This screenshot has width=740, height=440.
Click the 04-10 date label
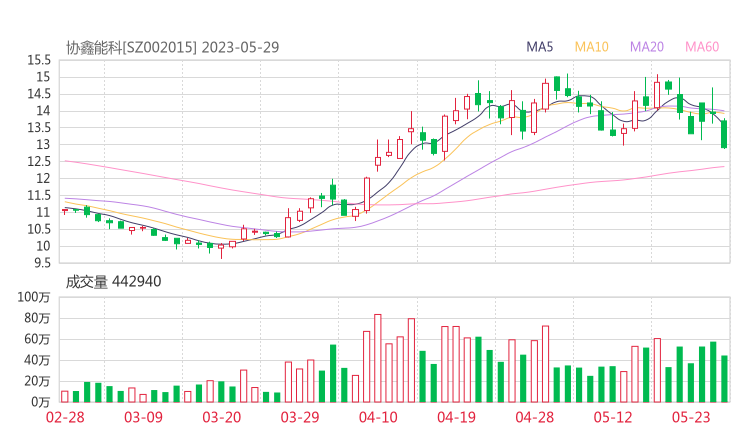point(378,417)
